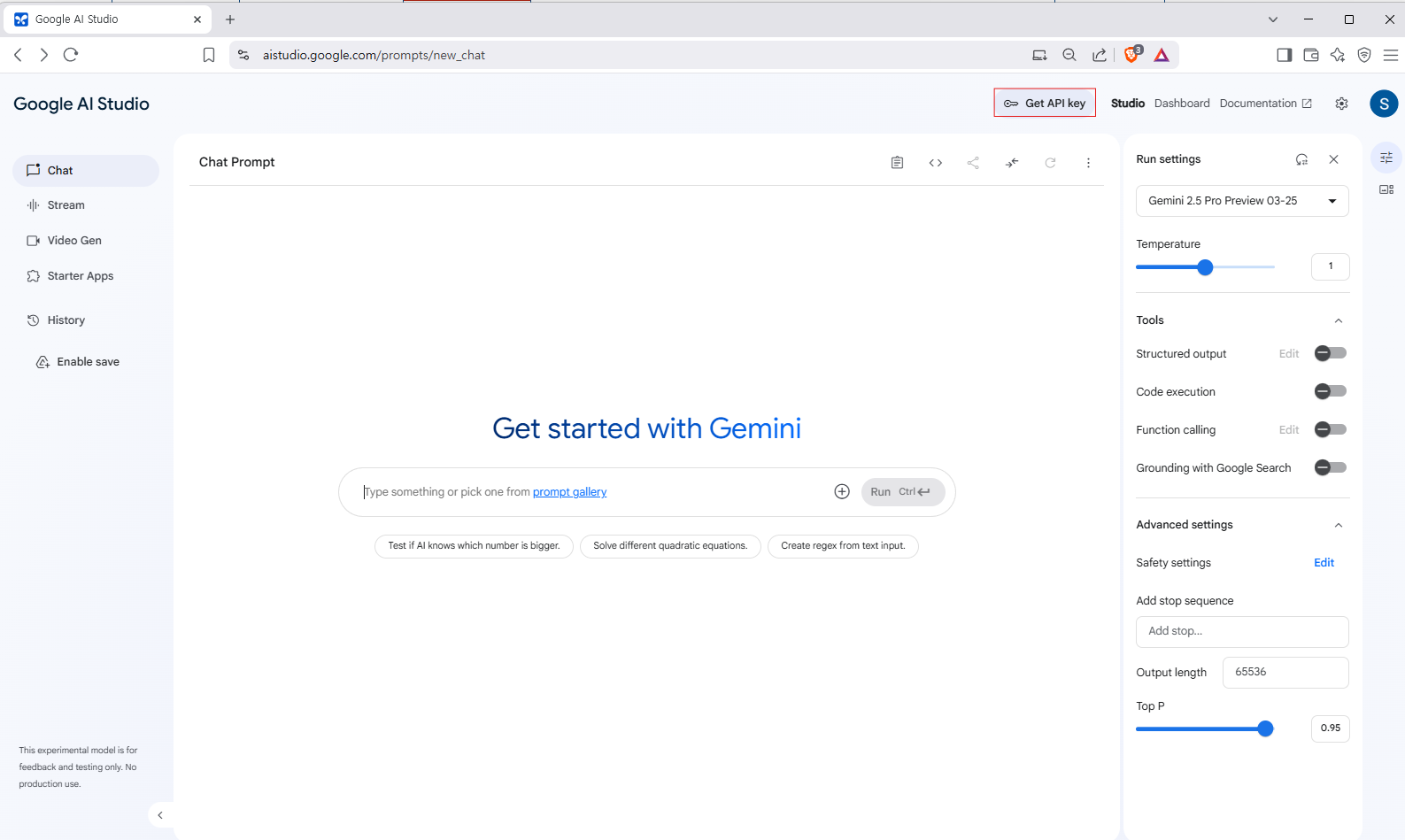Screen dimensions: 1405x840
Task: Toggle run settings tune icon at right edge
Action: (1386, 158)
